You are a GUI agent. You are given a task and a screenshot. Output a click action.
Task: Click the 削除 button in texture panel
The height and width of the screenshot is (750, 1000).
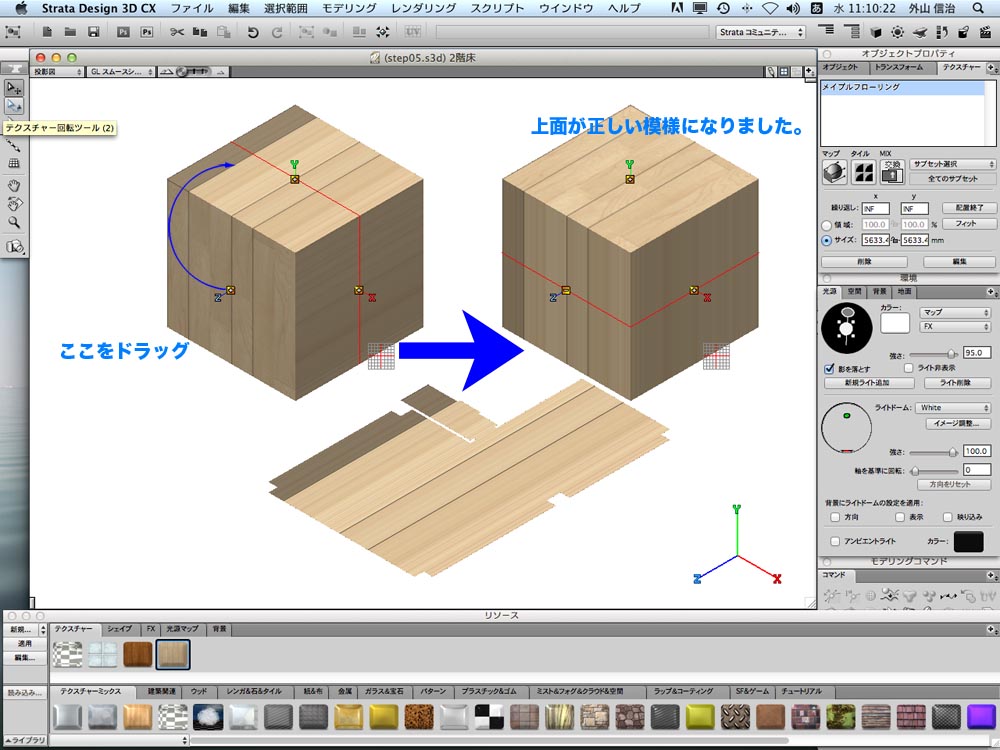(864, 261)
